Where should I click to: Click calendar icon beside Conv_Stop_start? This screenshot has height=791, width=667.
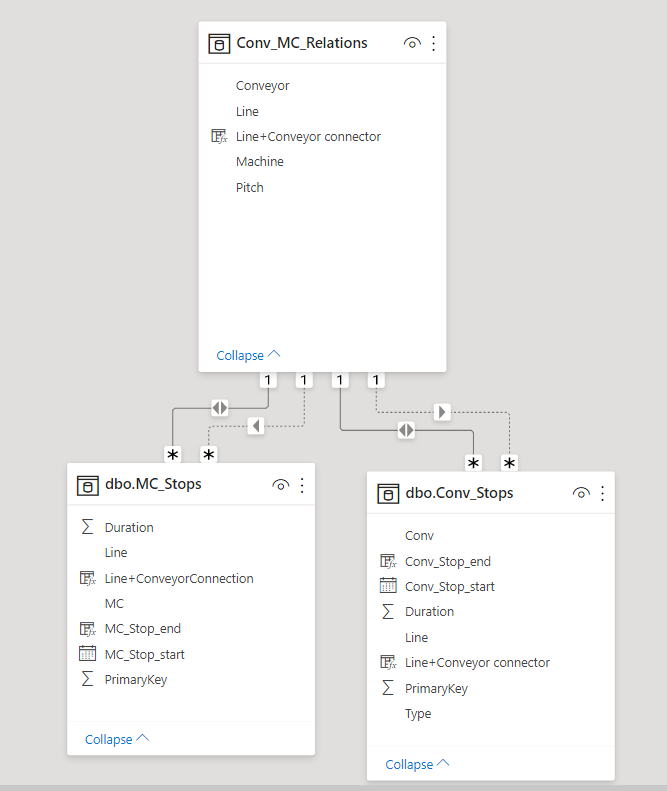[388, 586]
